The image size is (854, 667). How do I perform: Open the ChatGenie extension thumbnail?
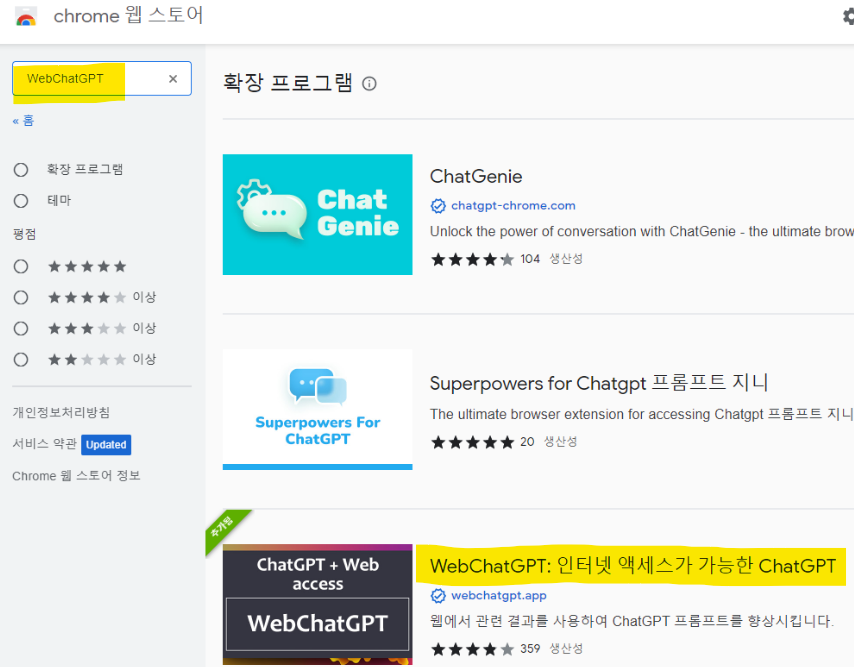tap(318, 215)
